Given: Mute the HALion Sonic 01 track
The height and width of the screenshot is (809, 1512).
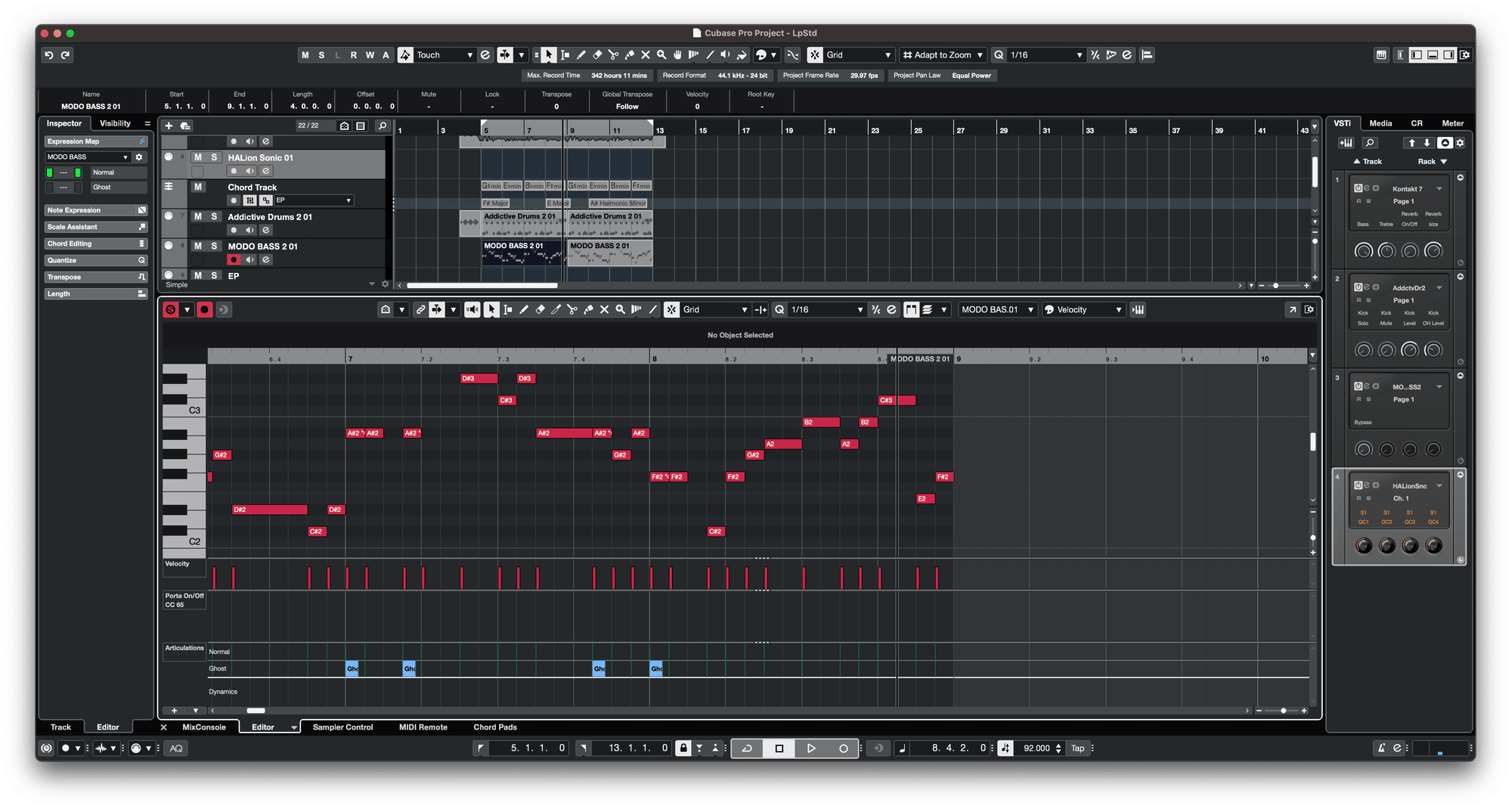Looking at the screenshot, I should coord(198,157).
